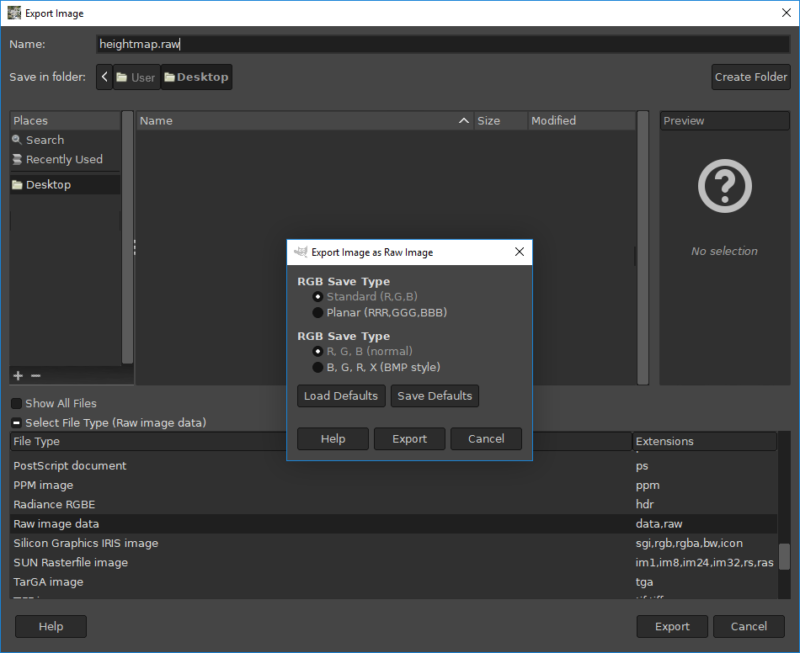Click the Search item in Places
Viewport: 800px width, 653px height.
click(44, 140)
